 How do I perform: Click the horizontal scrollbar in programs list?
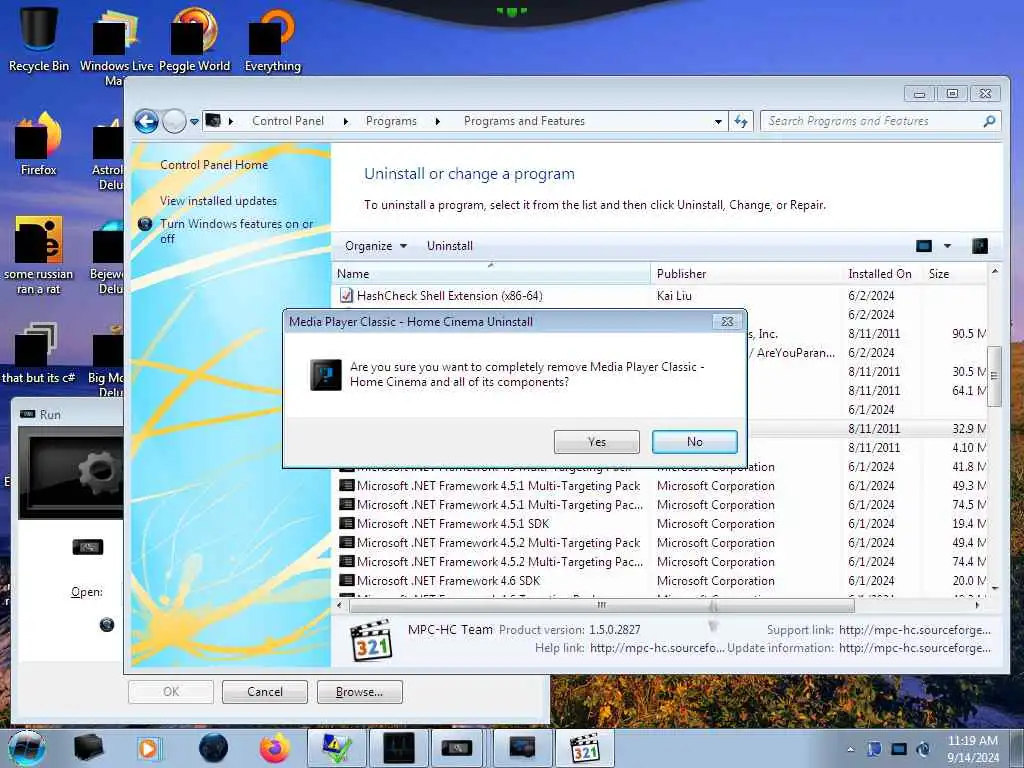pos(601,605)
